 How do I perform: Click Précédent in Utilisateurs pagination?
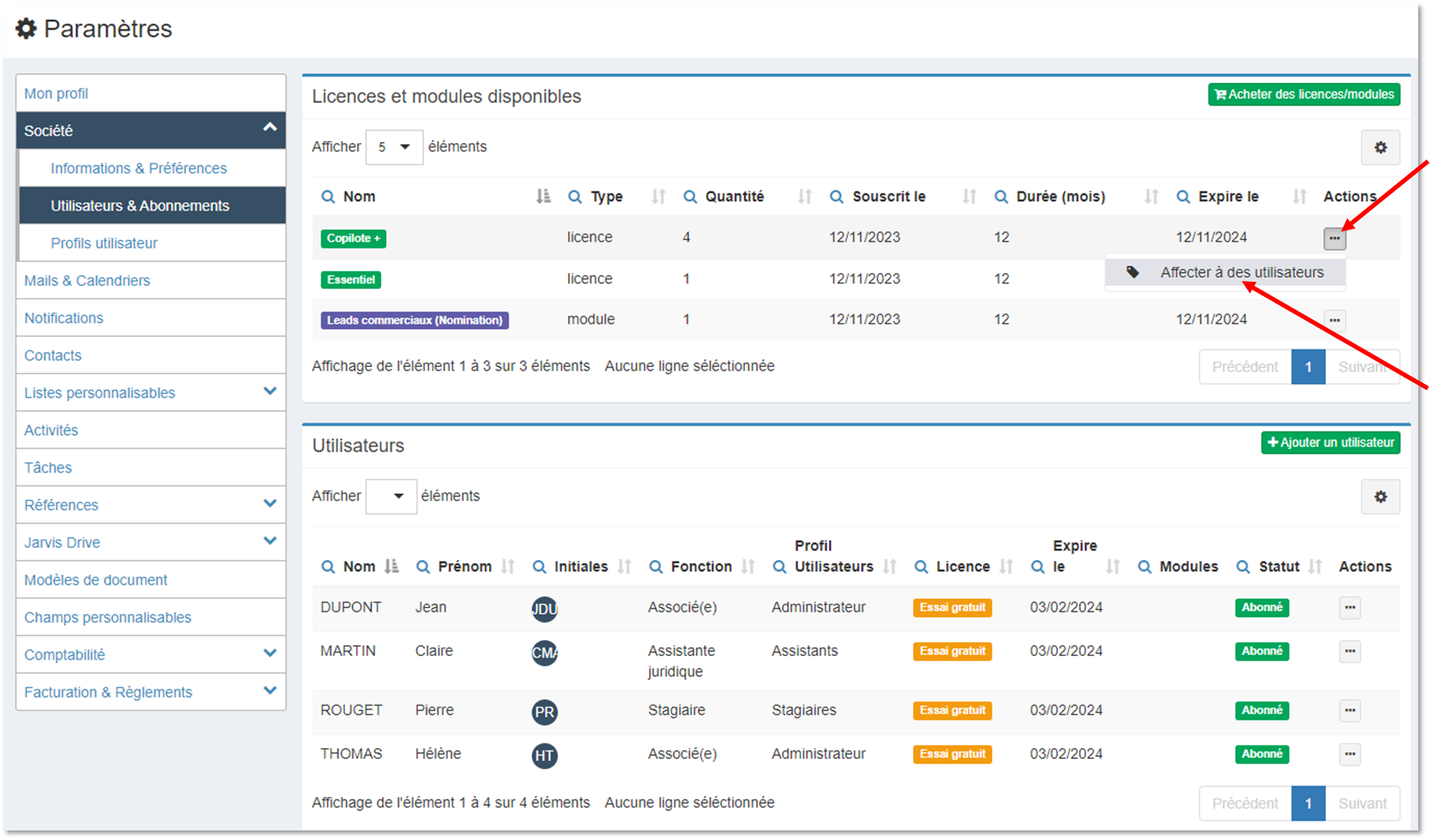[x=1245, y=804]
